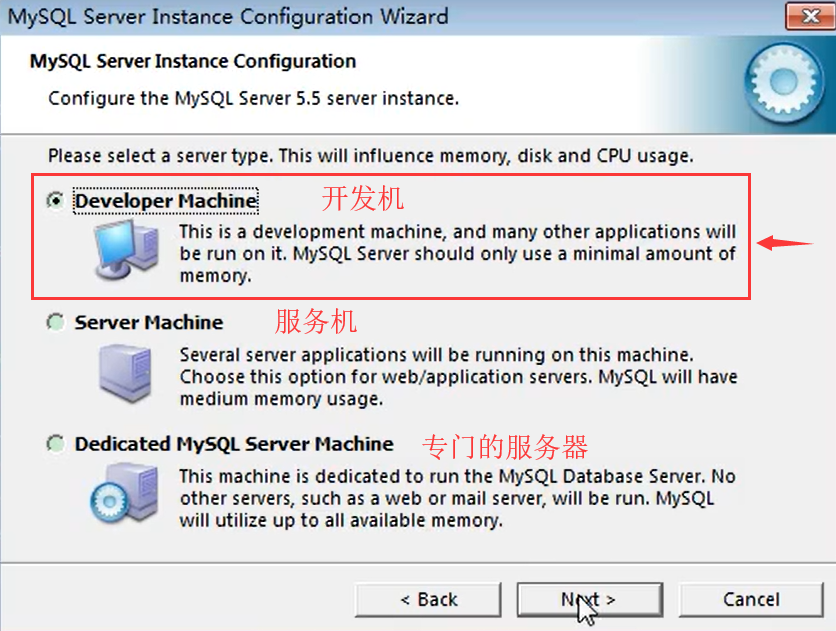The height and width of the screenshot is (631, 836).
Task: Close the Configuration Wizard window
Action: [x=810, y=16]
